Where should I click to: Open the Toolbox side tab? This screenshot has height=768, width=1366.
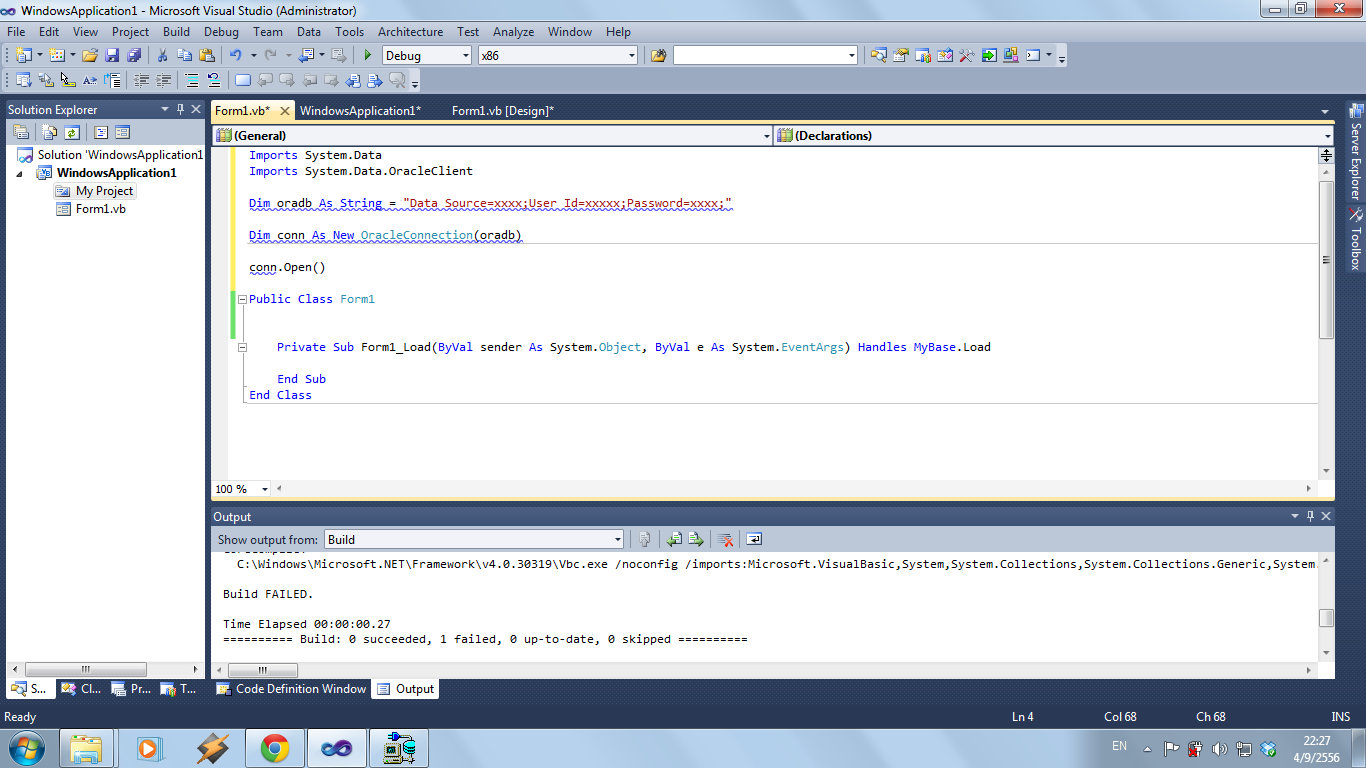[1356, 238]
